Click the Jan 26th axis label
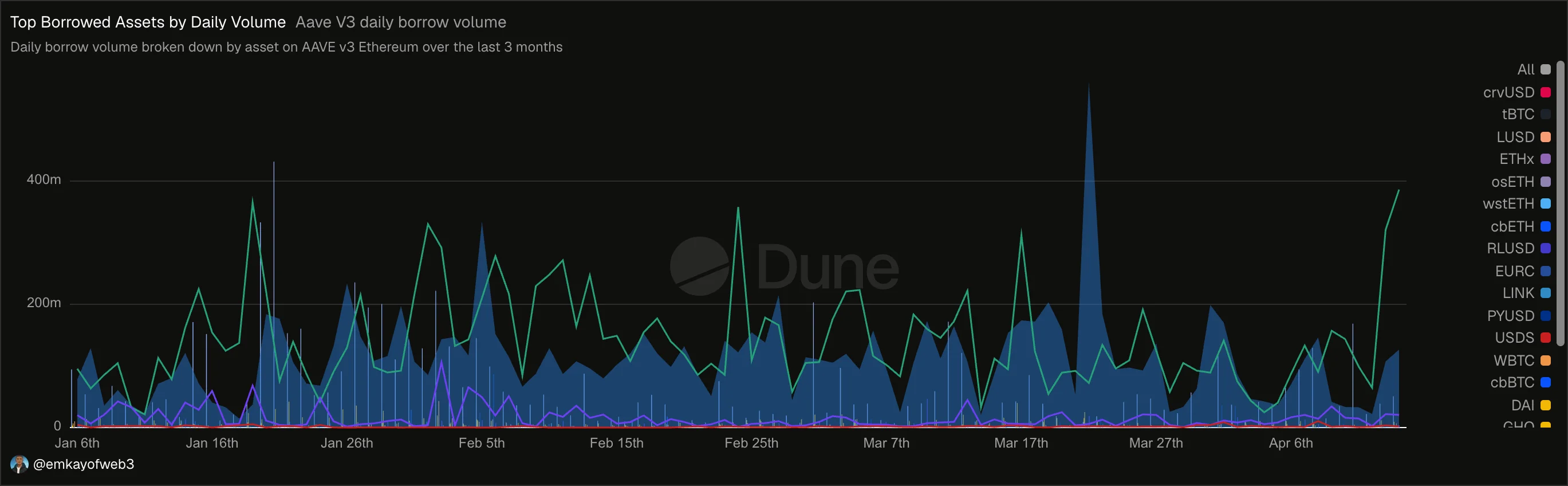1568x486 pixels. [x=347, y=443]
